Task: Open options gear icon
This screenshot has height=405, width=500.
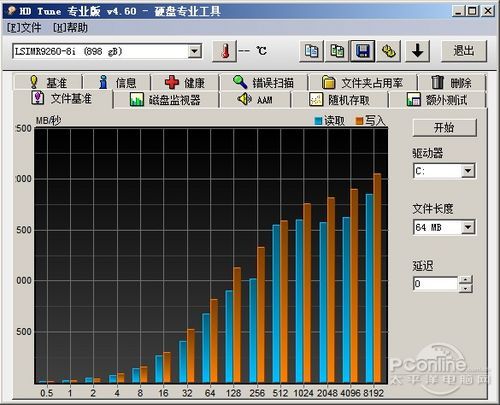Action: click(x=389, y=51)
